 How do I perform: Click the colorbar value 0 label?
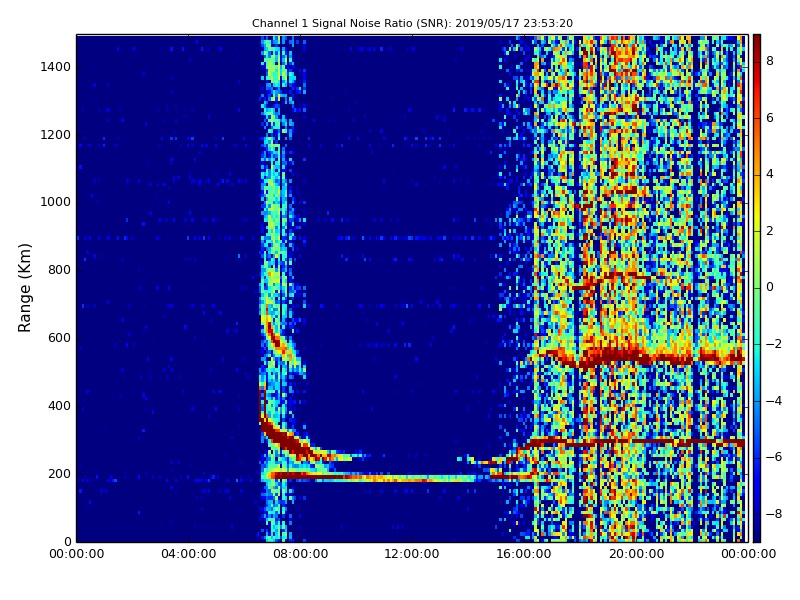(x=770, y=287)
